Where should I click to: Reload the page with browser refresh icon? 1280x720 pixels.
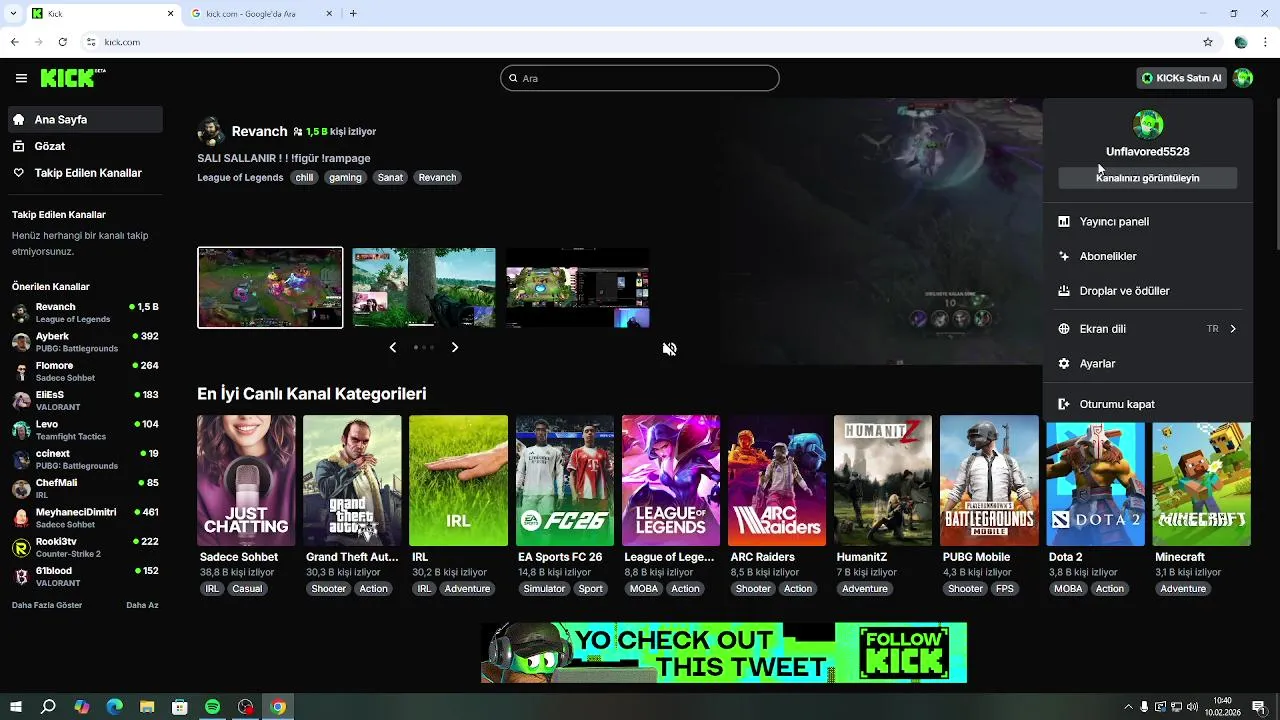(62, 42)
